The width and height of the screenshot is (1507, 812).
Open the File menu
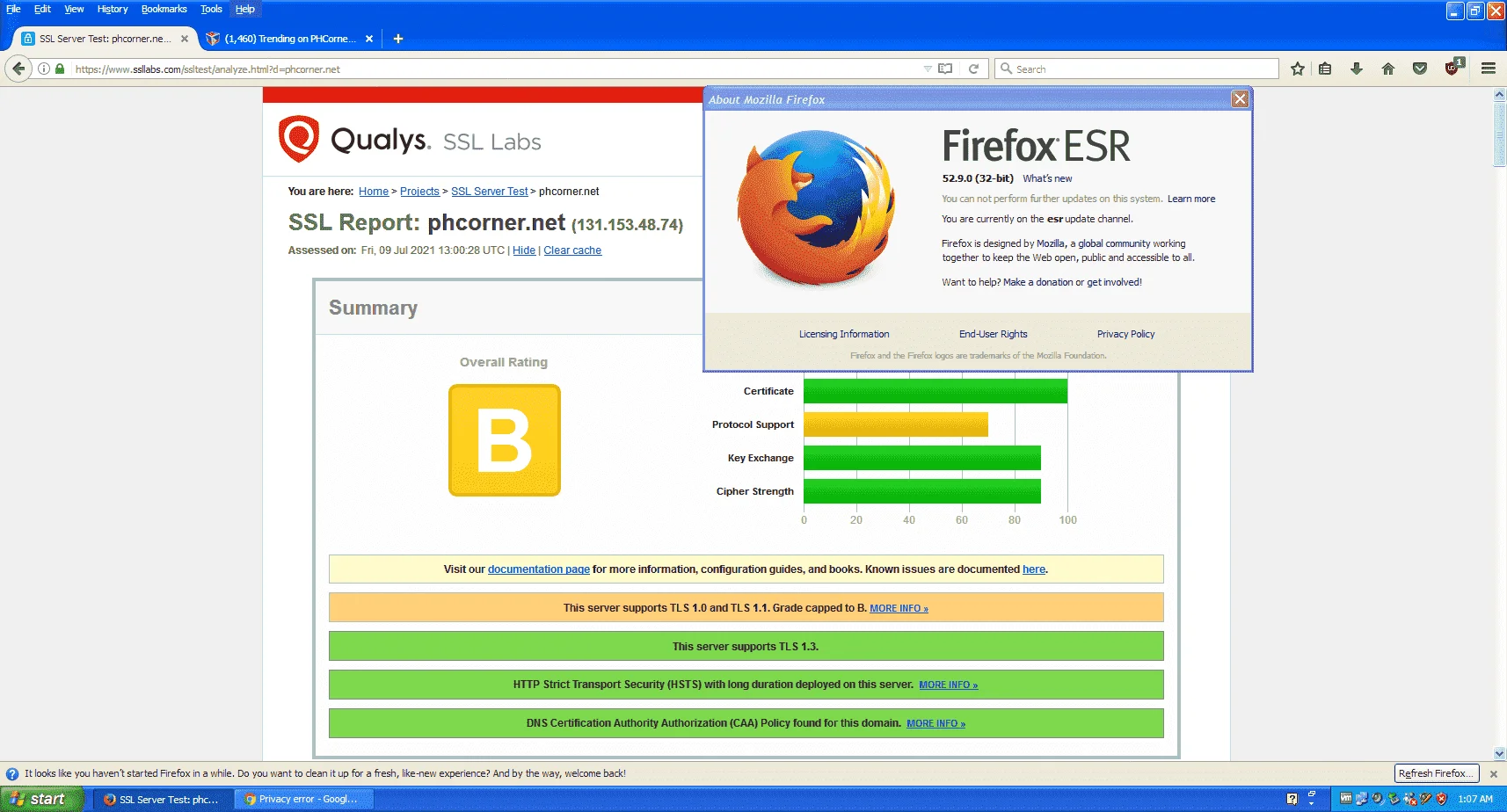click(x=14, y=9)
